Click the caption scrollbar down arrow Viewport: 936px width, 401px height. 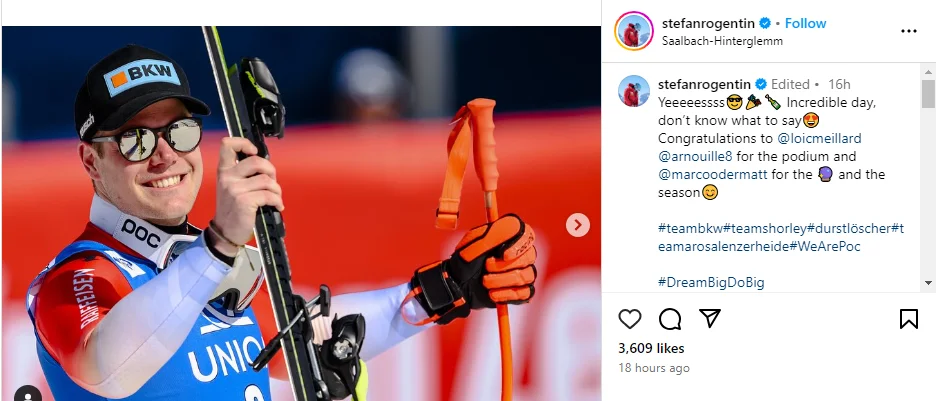pos(928,282)
